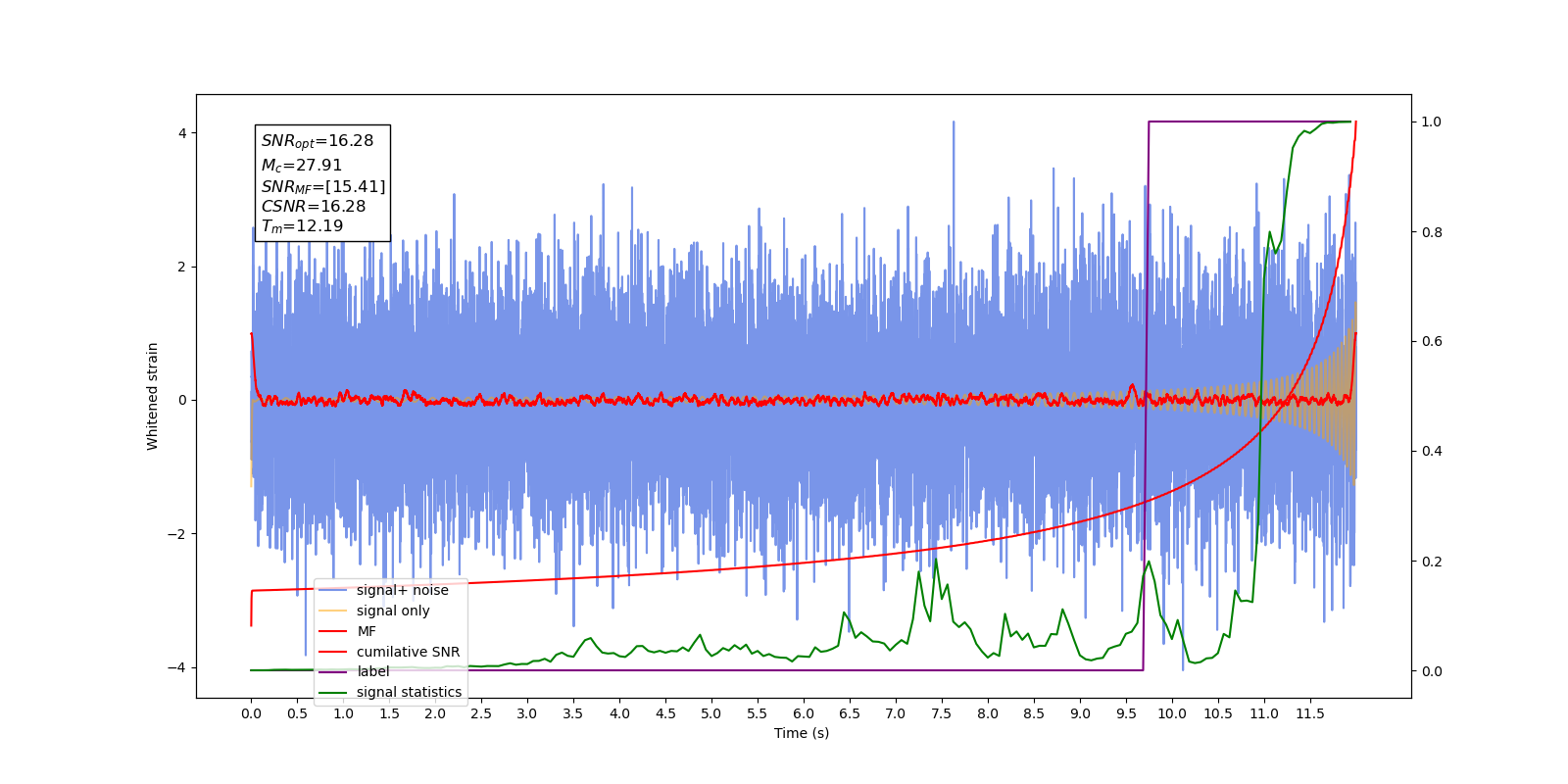
Task: Click the Mc=27.91 annotation line
Action: click(302, 166)
